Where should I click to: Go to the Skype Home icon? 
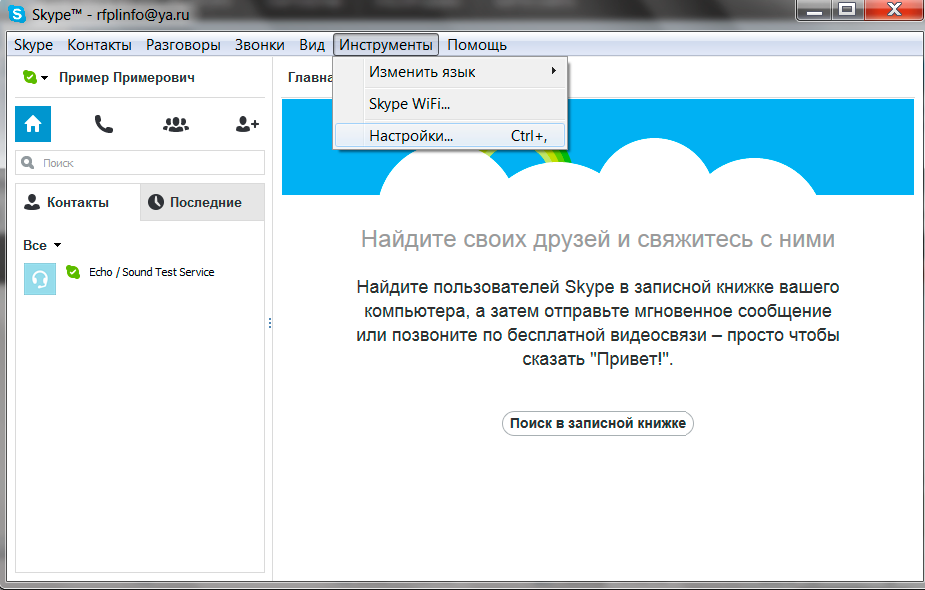[x=33, y=124]
